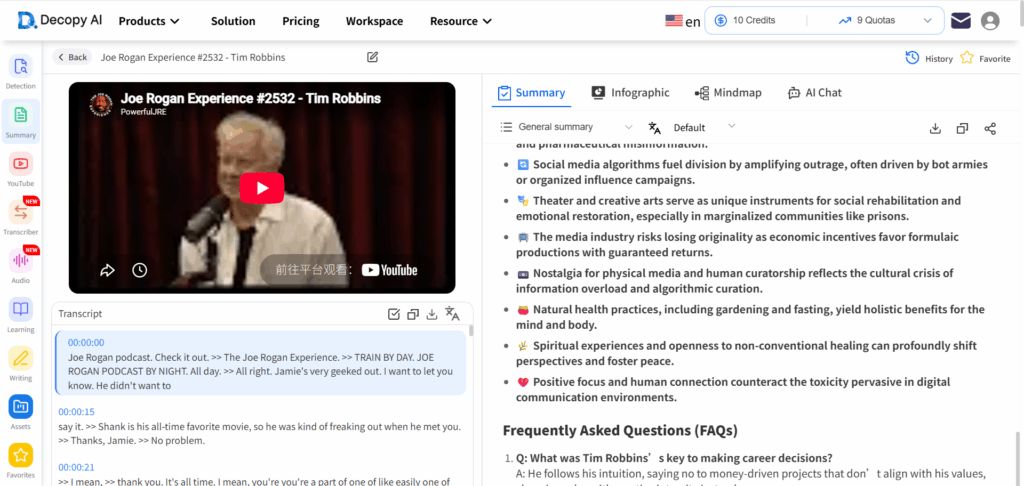Click the social media algorithms bullet point
Screen dimensions: 1024x486
click(x=752, y=172)
